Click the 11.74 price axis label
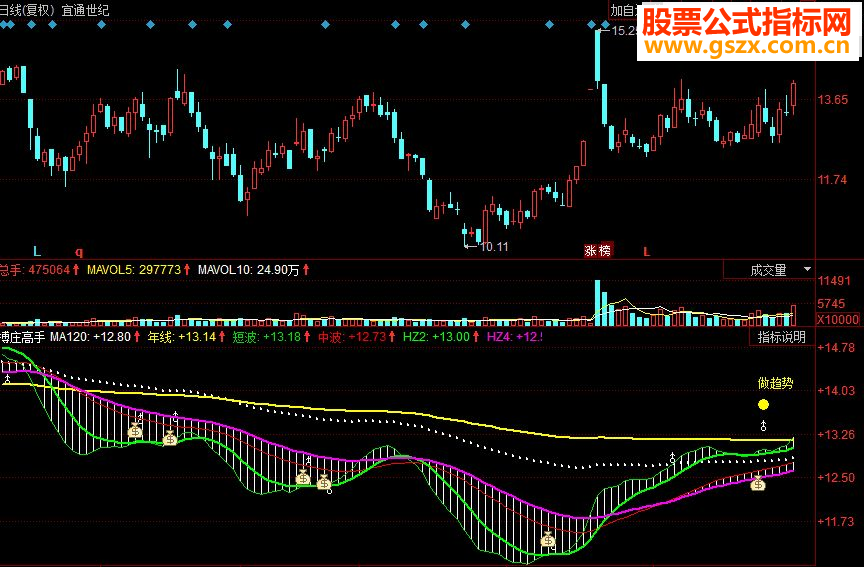 point(833,180)
